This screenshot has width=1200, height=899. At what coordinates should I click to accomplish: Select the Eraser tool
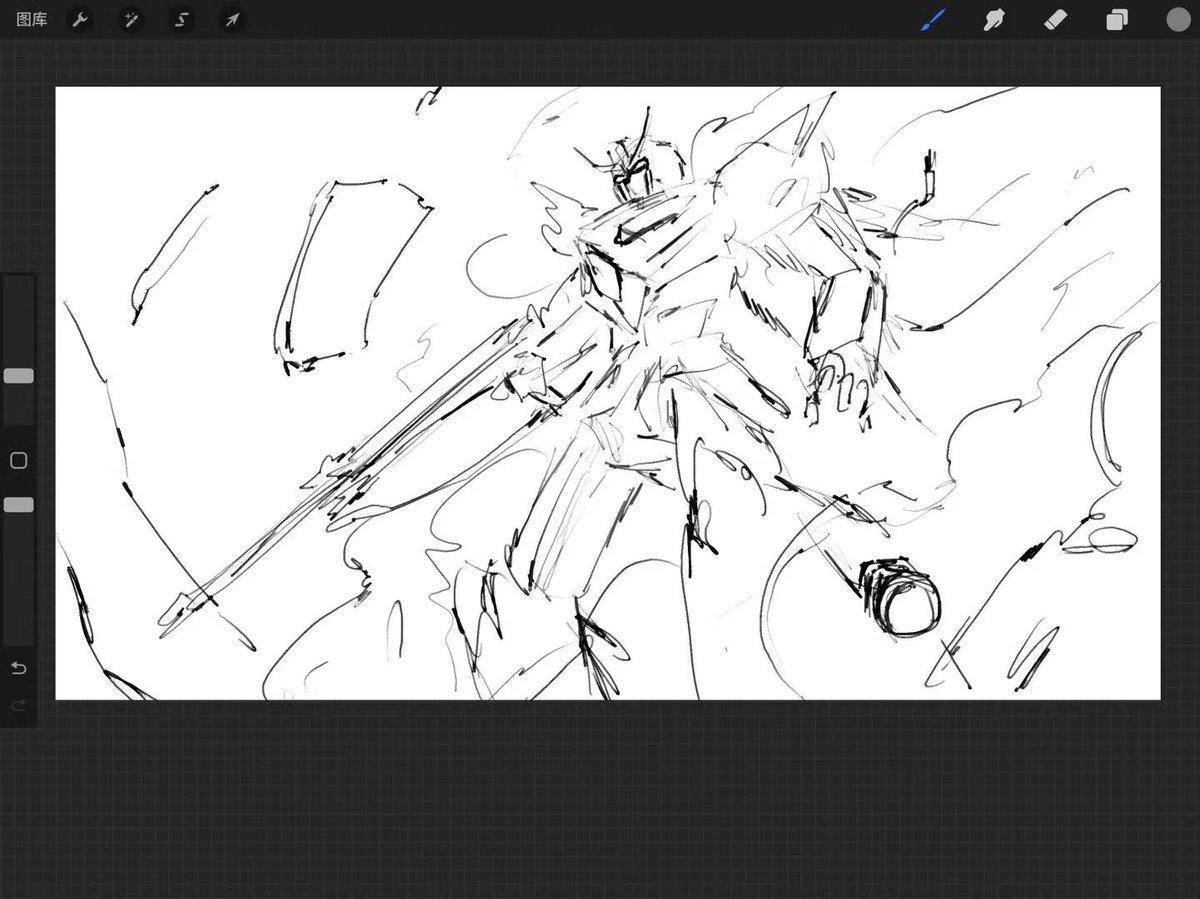click(x=1056, y=19)
